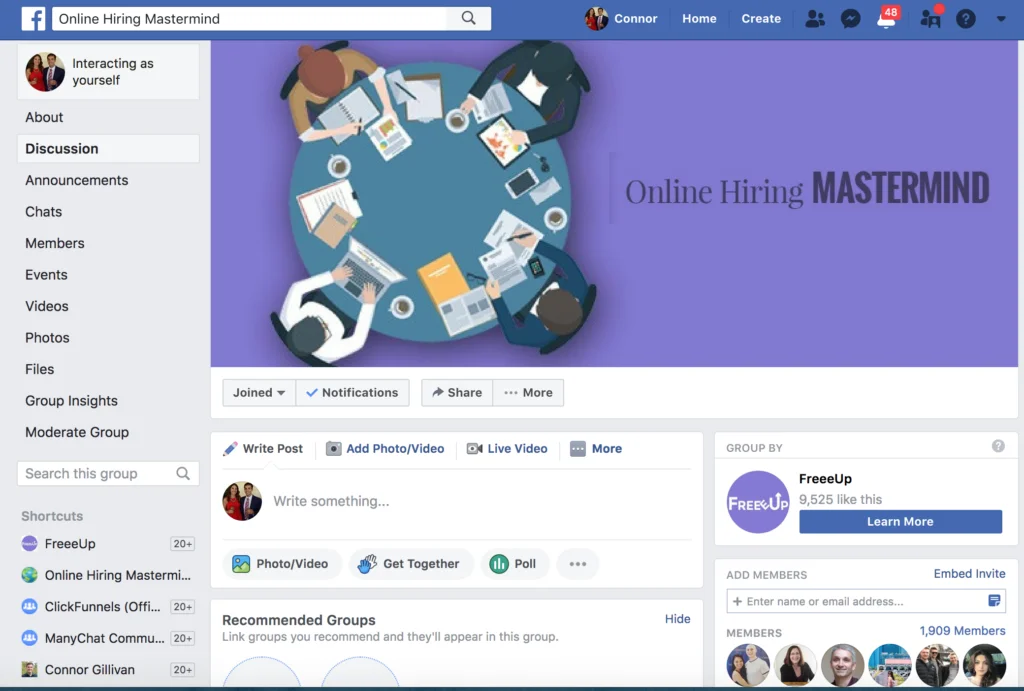Click the Live Video camera icon
The height and width of the screenshot is (691, 1024).
pyautogui.click(x=475, y=449)
